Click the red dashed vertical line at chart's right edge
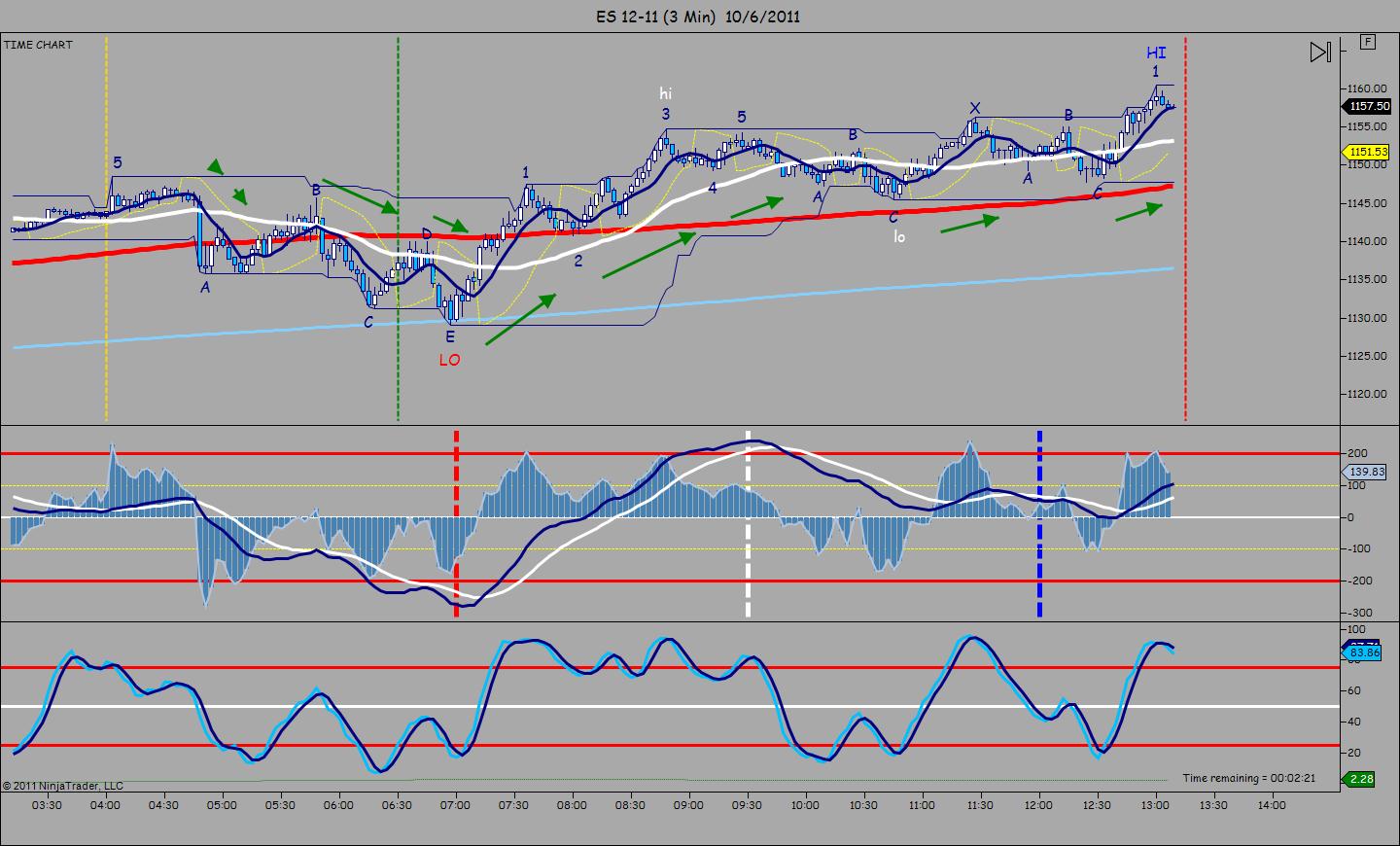This screenshot has width=1400, height=846. 1185,228
